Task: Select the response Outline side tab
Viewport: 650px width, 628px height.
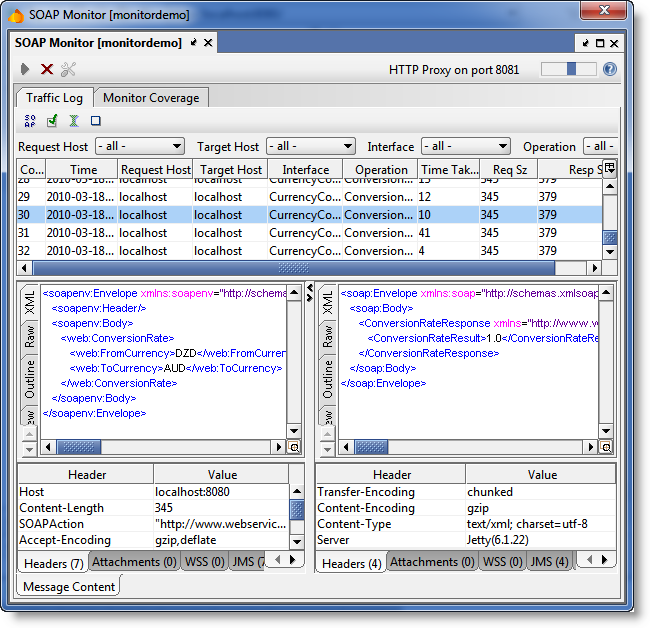Action: [x=328, y=379]
